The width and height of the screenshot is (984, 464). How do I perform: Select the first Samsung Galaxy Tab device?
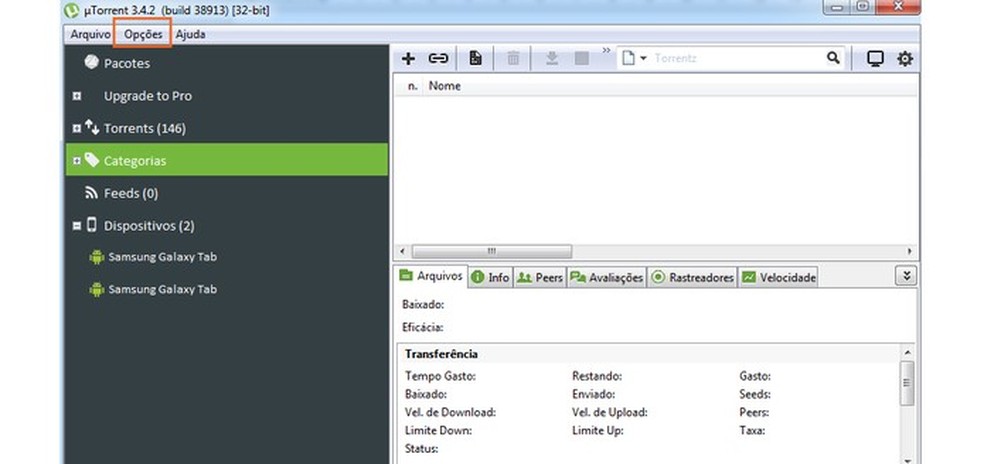point(162,257)
